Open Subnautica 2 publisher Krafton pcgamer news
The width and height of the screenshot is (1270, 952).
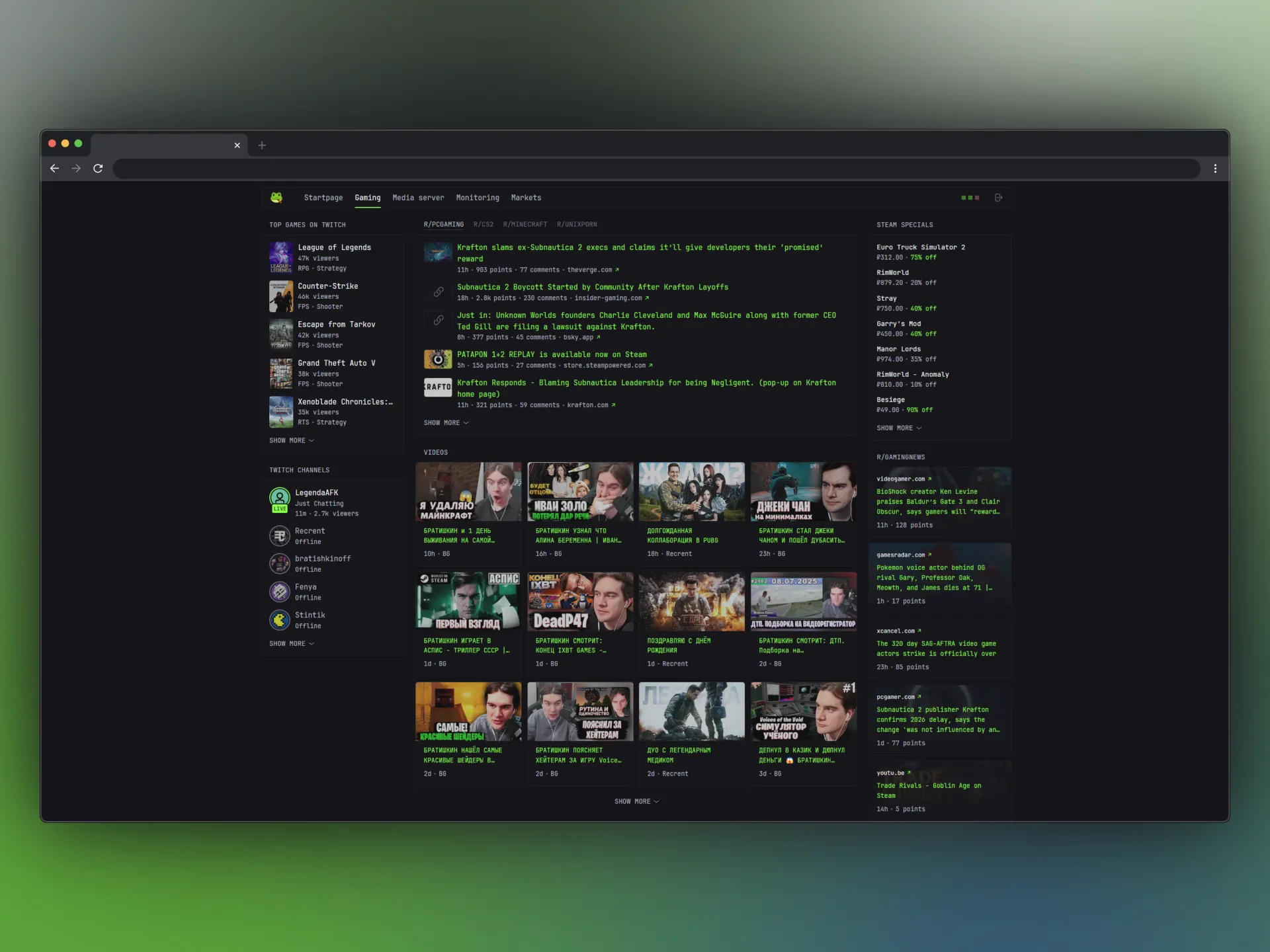(938, 720)
